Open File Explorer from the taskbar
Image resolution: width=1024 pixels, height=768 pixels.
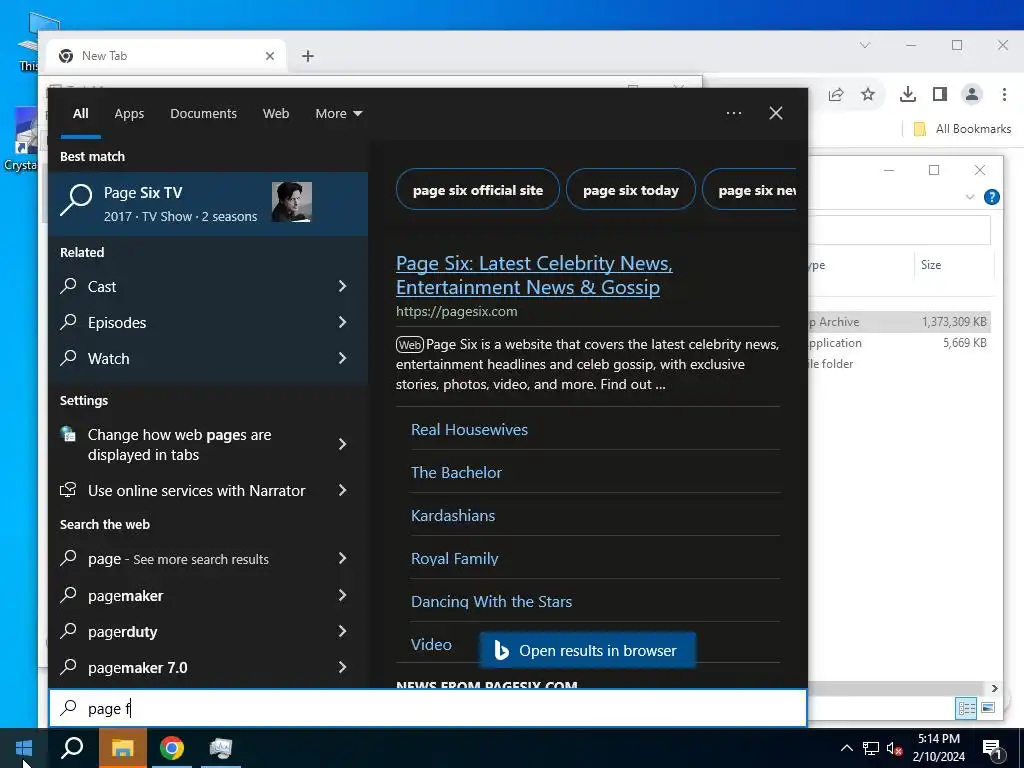tap(122, 748)
